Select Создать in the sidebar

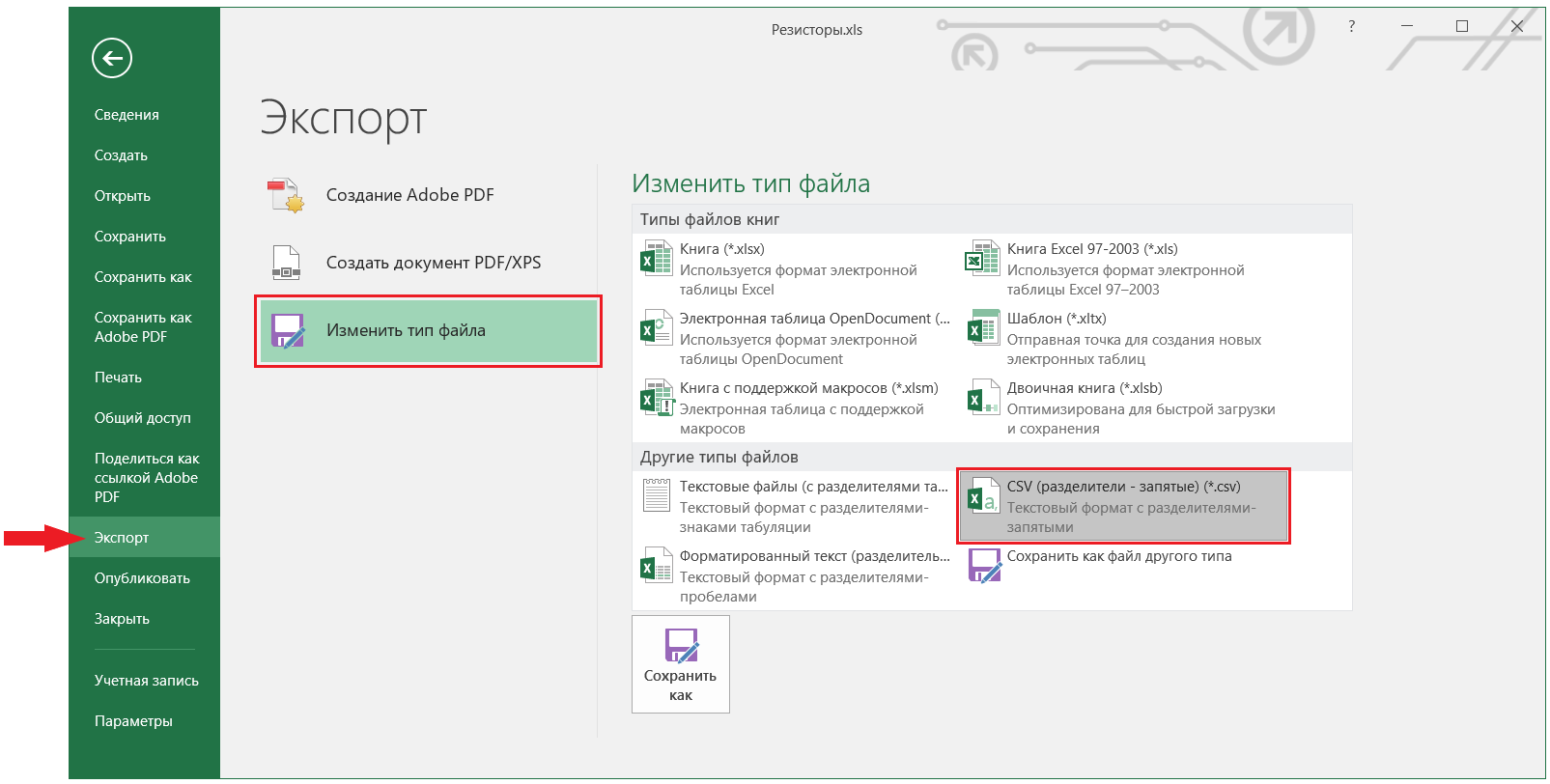click(x=144, y=155)
